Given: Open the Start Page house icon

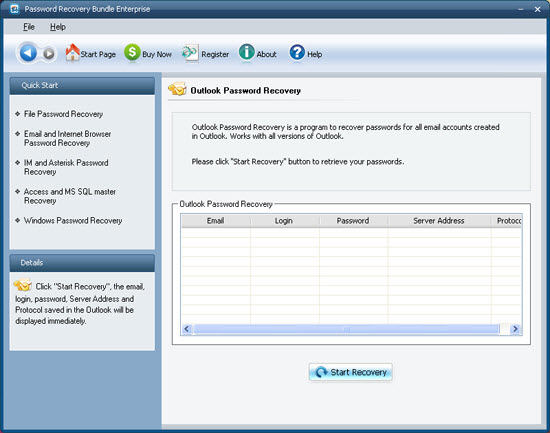Looking at the screenshot, I should click(73, 53).
